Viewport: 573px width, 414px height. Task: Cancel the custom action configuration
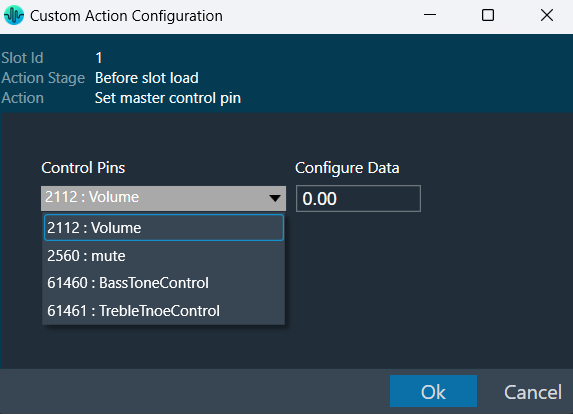click(x=533, y=392)
